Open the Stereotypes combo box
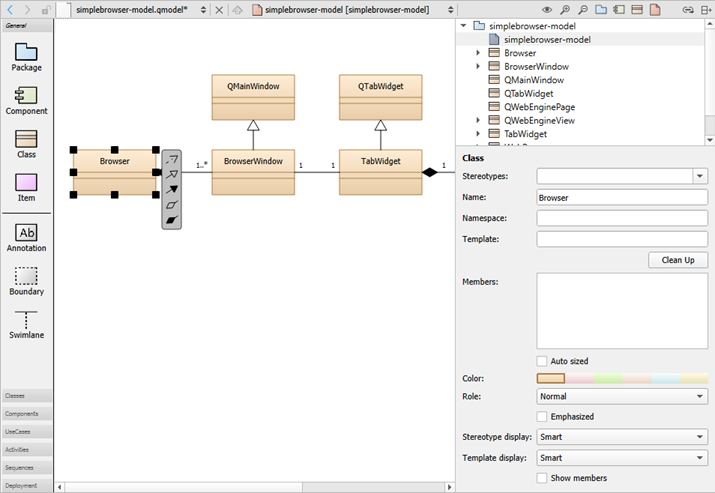Screen dimensions: 715x493 [x=622, y=176]
